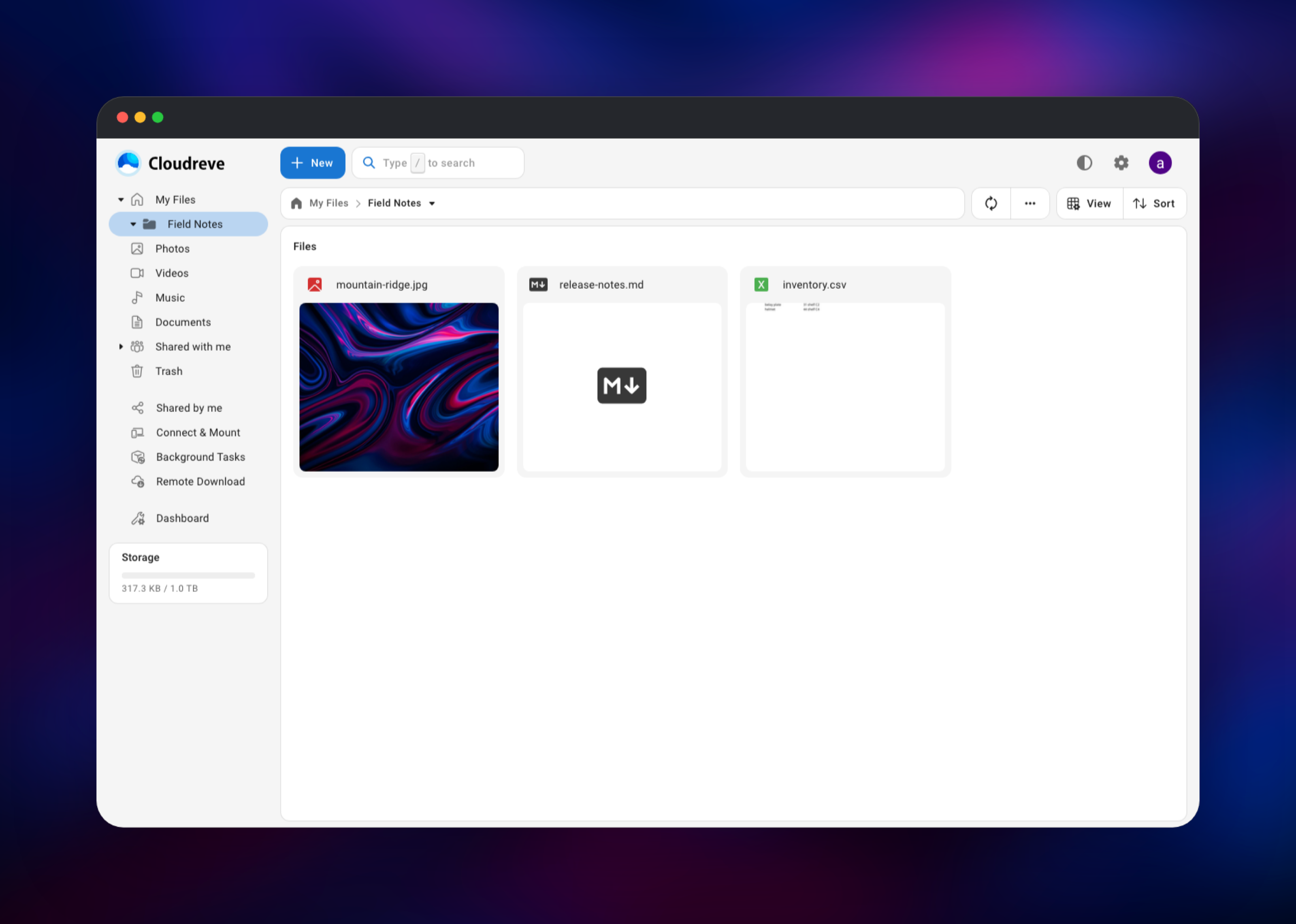Click the Shared with me people icon

[137, 347]
